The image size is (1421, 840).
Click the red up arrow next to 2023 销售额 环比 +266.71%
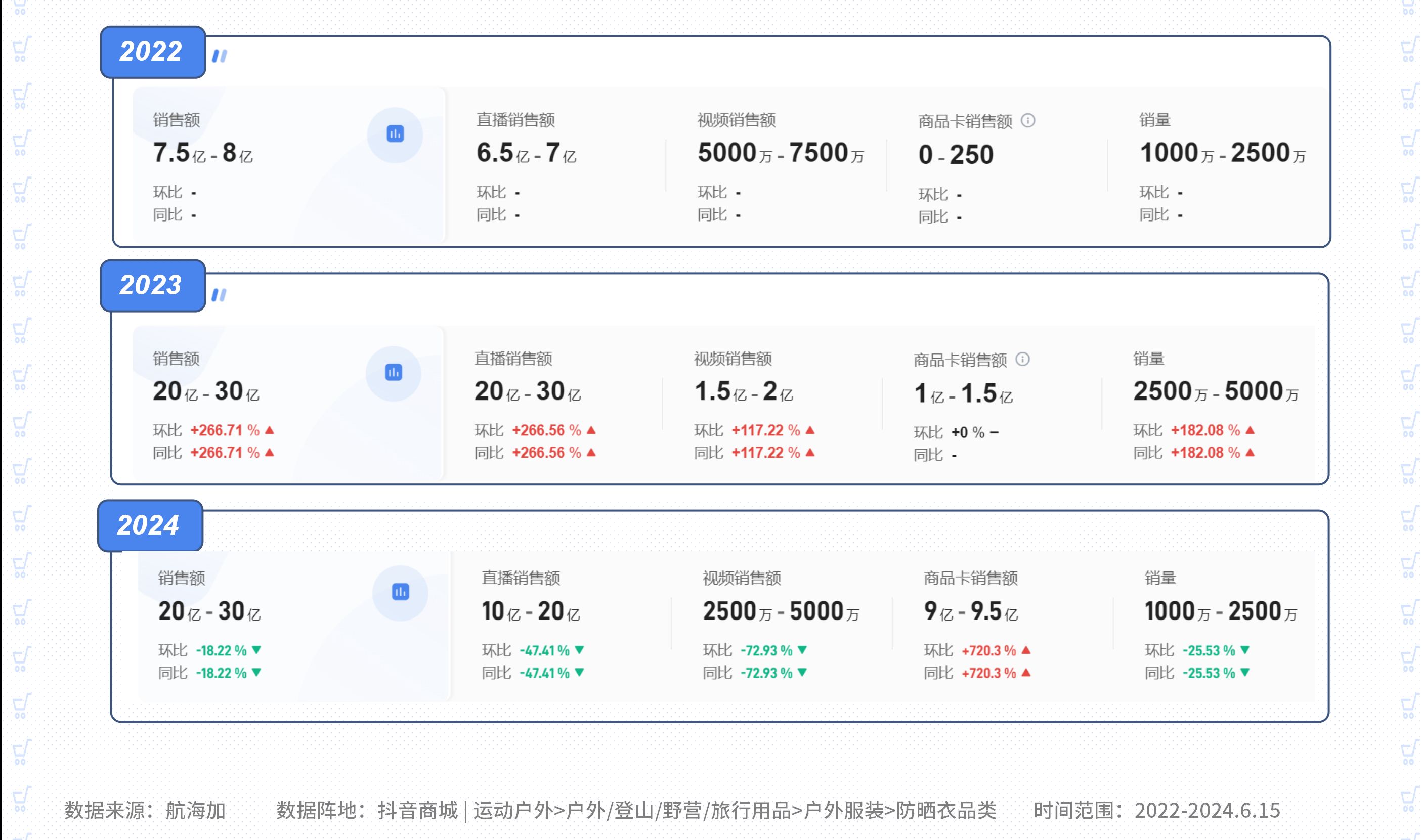[270, 430]
